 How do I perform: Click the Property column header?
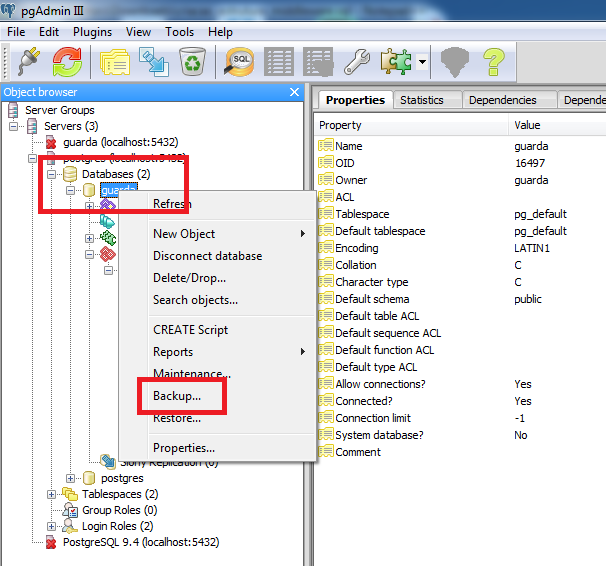coord(412,125)
